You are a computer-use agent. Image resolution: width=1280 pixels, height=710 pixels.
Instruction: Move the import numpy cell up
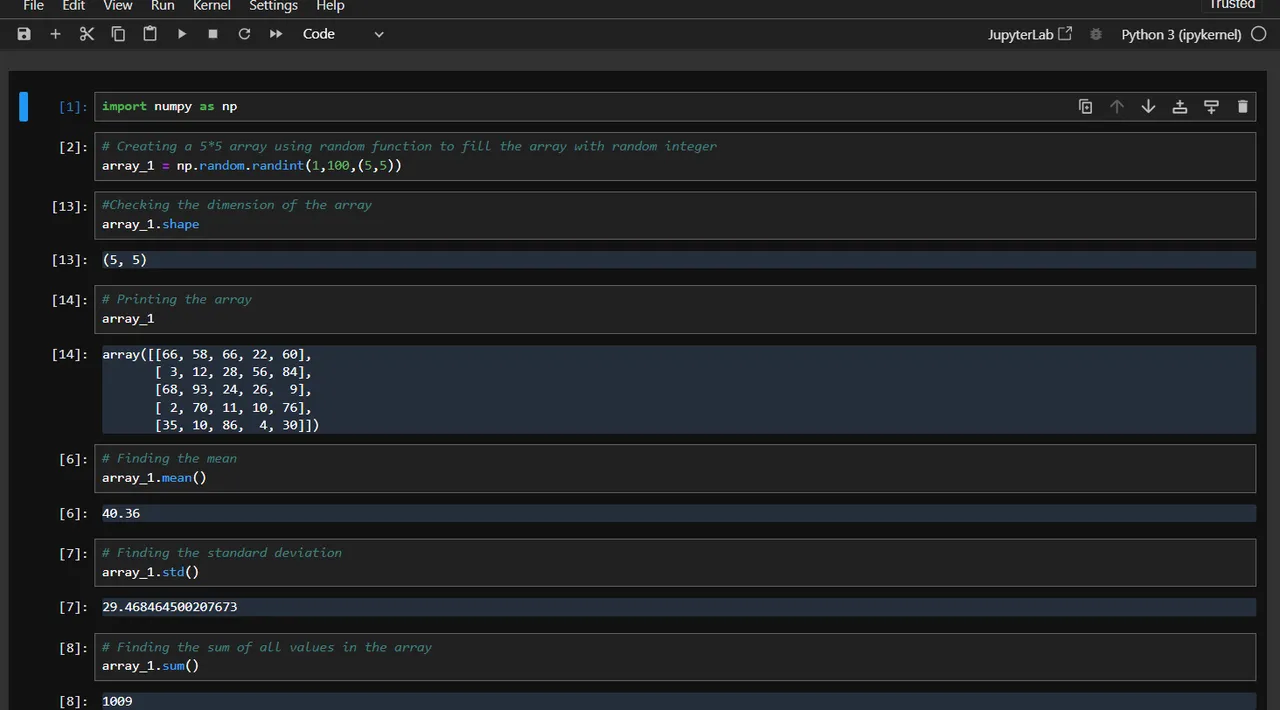(x=1117, y=107)
